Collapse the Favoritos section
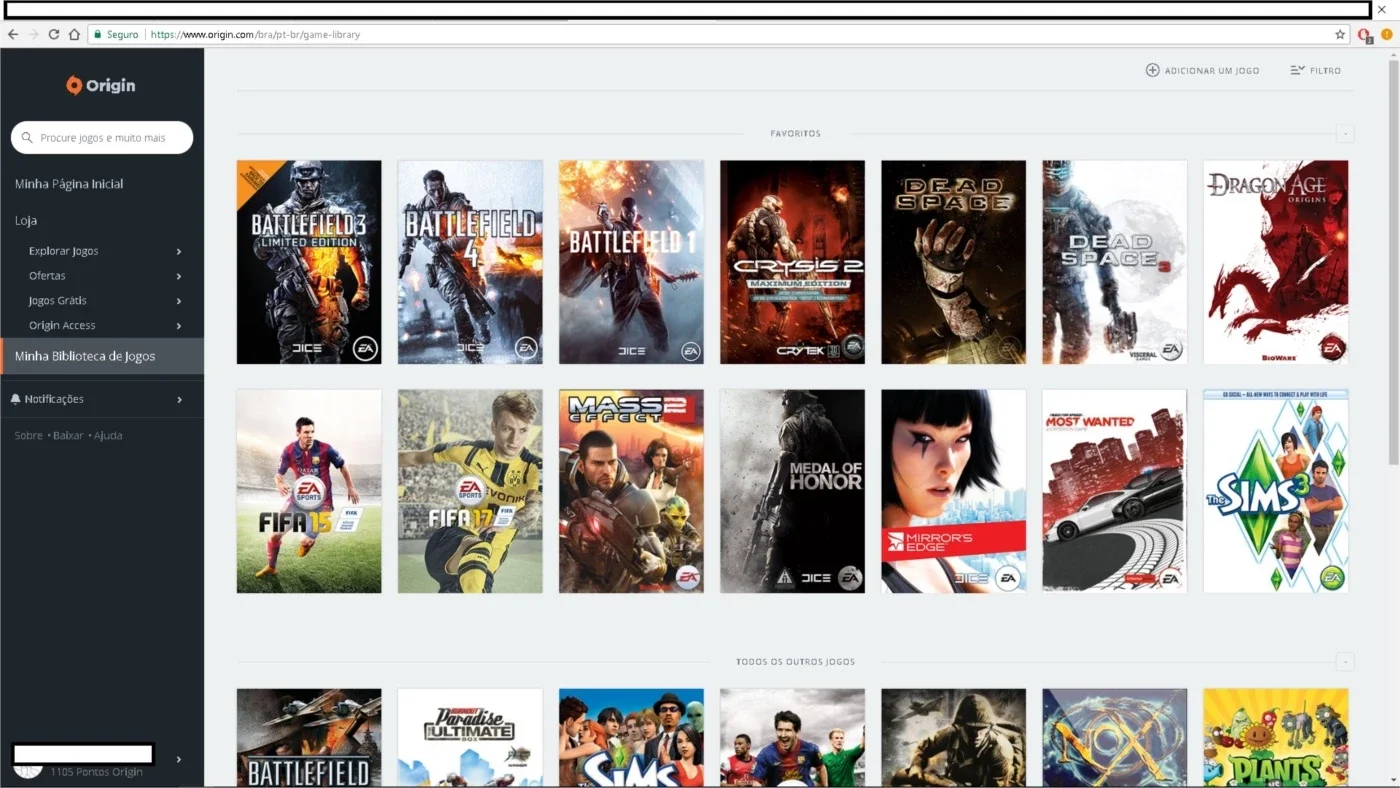1400x788 pixels. [1345, 133]
